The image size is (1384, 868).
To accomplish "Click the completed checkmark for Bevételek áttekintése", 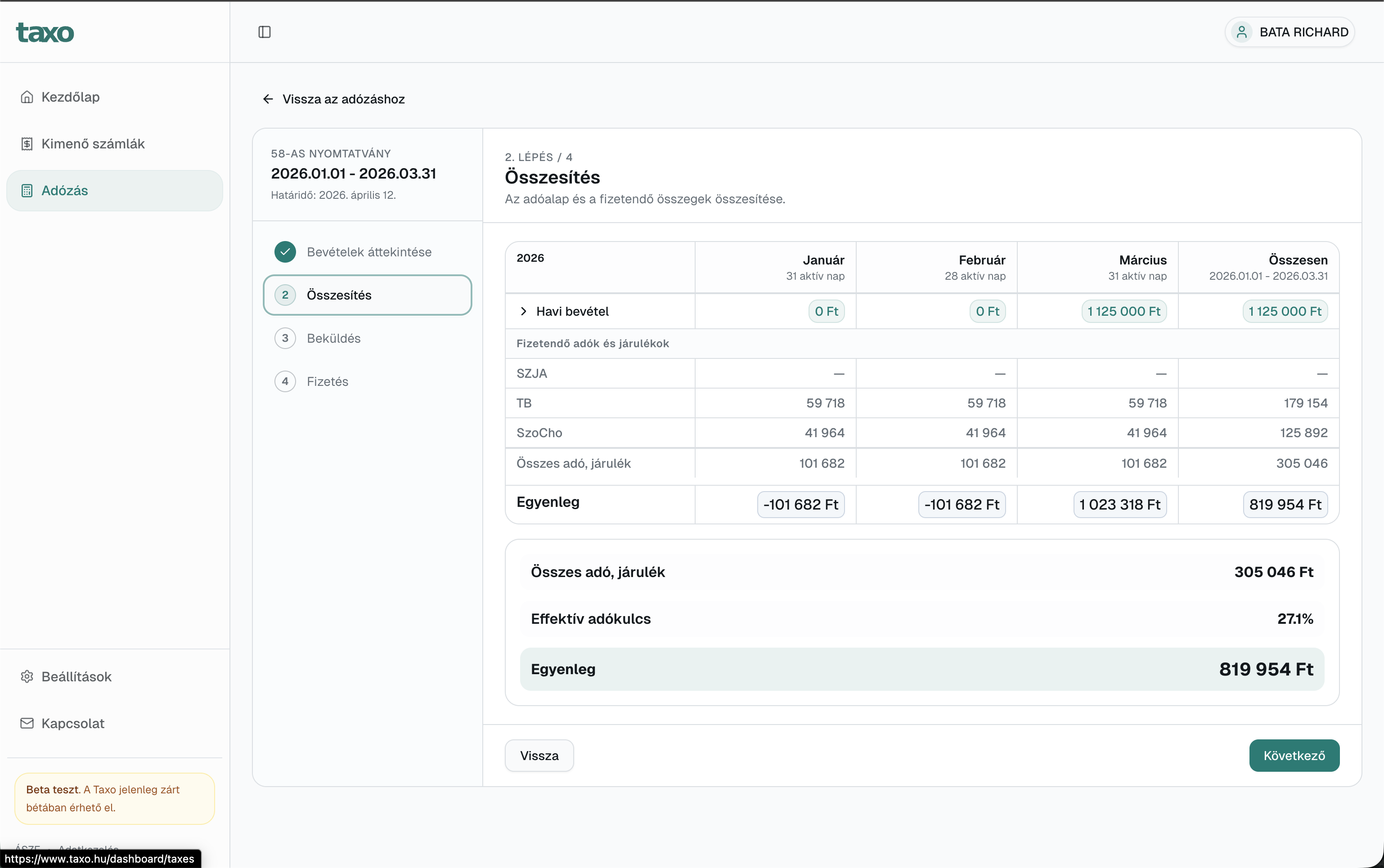I will point(285,252).
